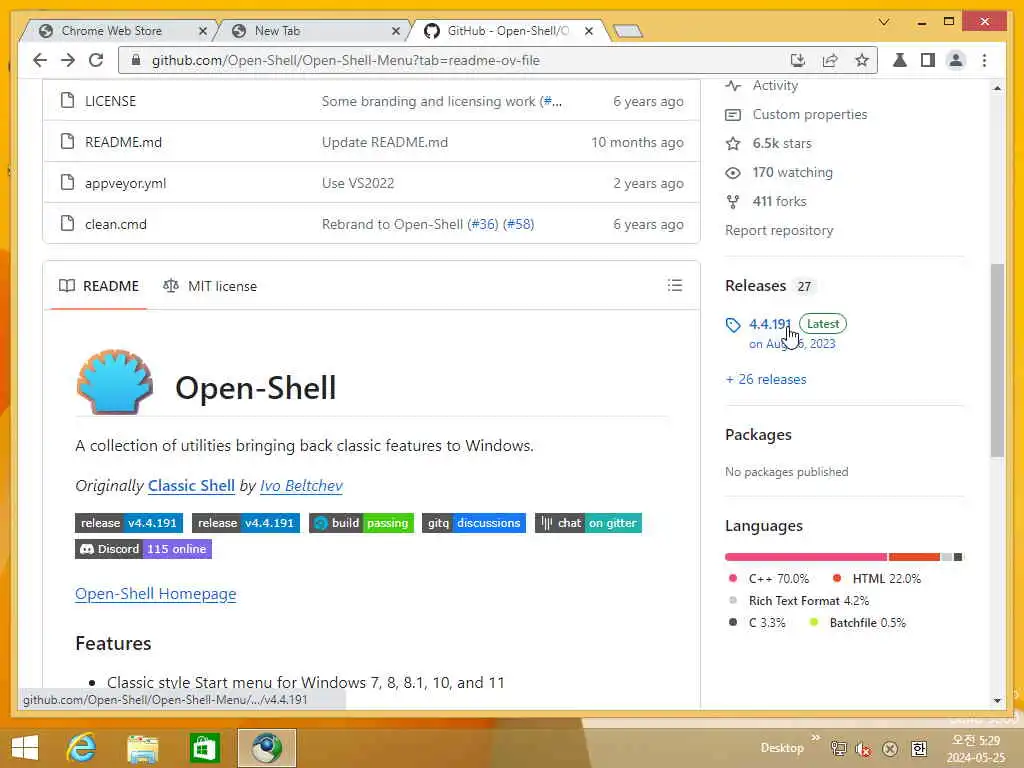View 411 forks list

pyautogui.click(x=779, y=201)
